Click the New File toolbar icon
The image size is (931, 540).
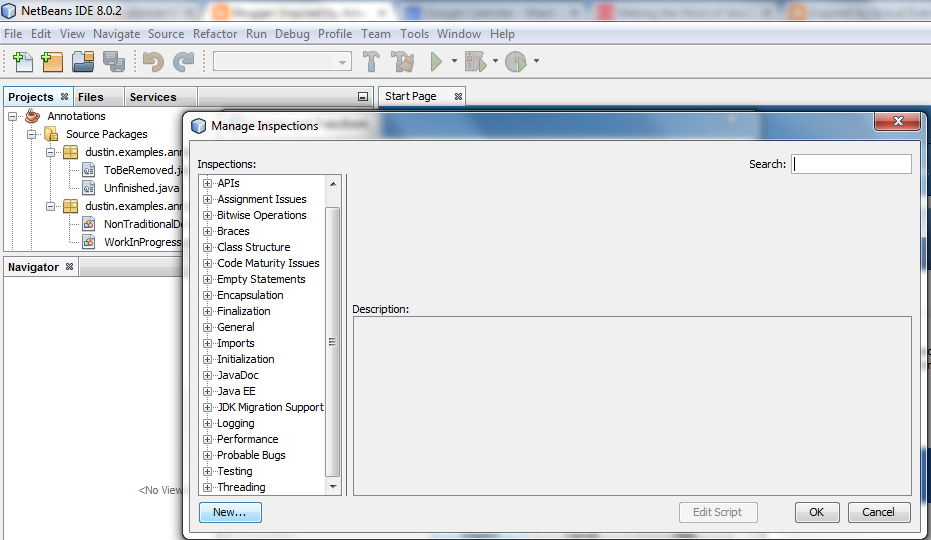[23, 61]
